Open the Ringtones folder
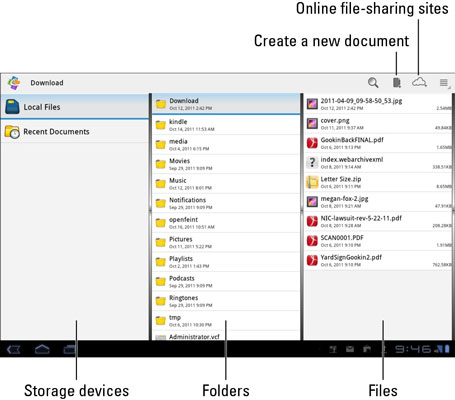The width and height of the screenshot is (455, 400). point(226,301)
